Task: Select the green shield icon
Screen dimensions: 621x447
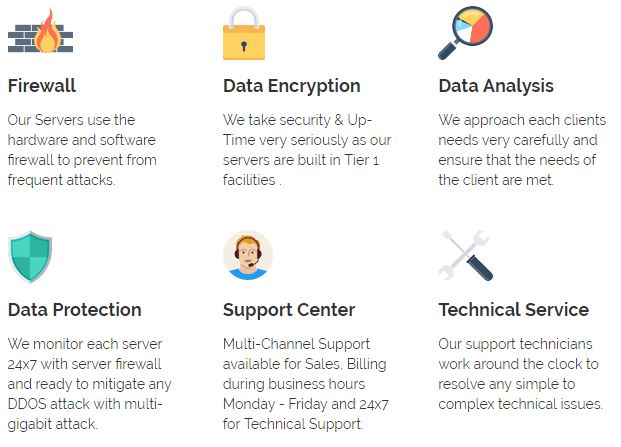Action: (x=30, y=257)
